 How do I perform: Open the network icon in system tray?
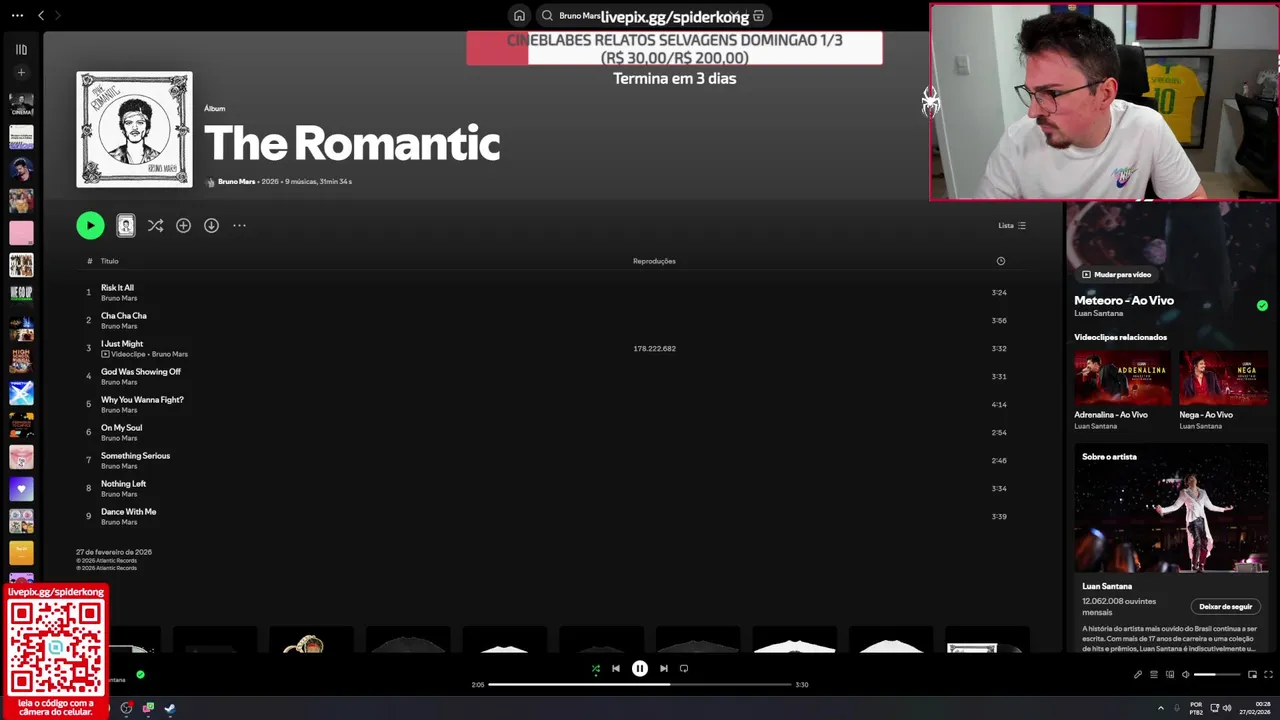(x=1213, y=708)
